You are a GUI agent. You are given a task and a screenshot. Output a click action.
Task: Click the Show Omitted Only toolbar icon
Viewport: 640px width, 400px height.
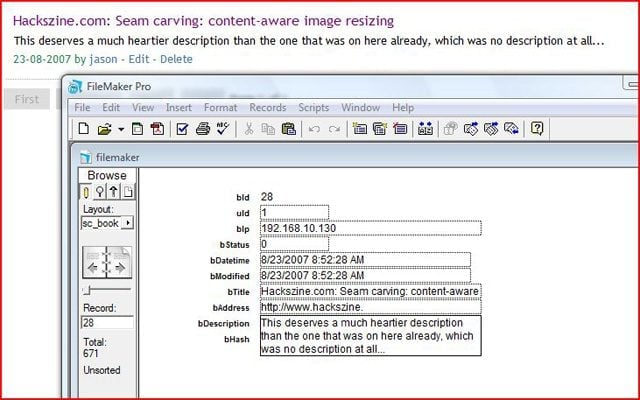[511, 129]
